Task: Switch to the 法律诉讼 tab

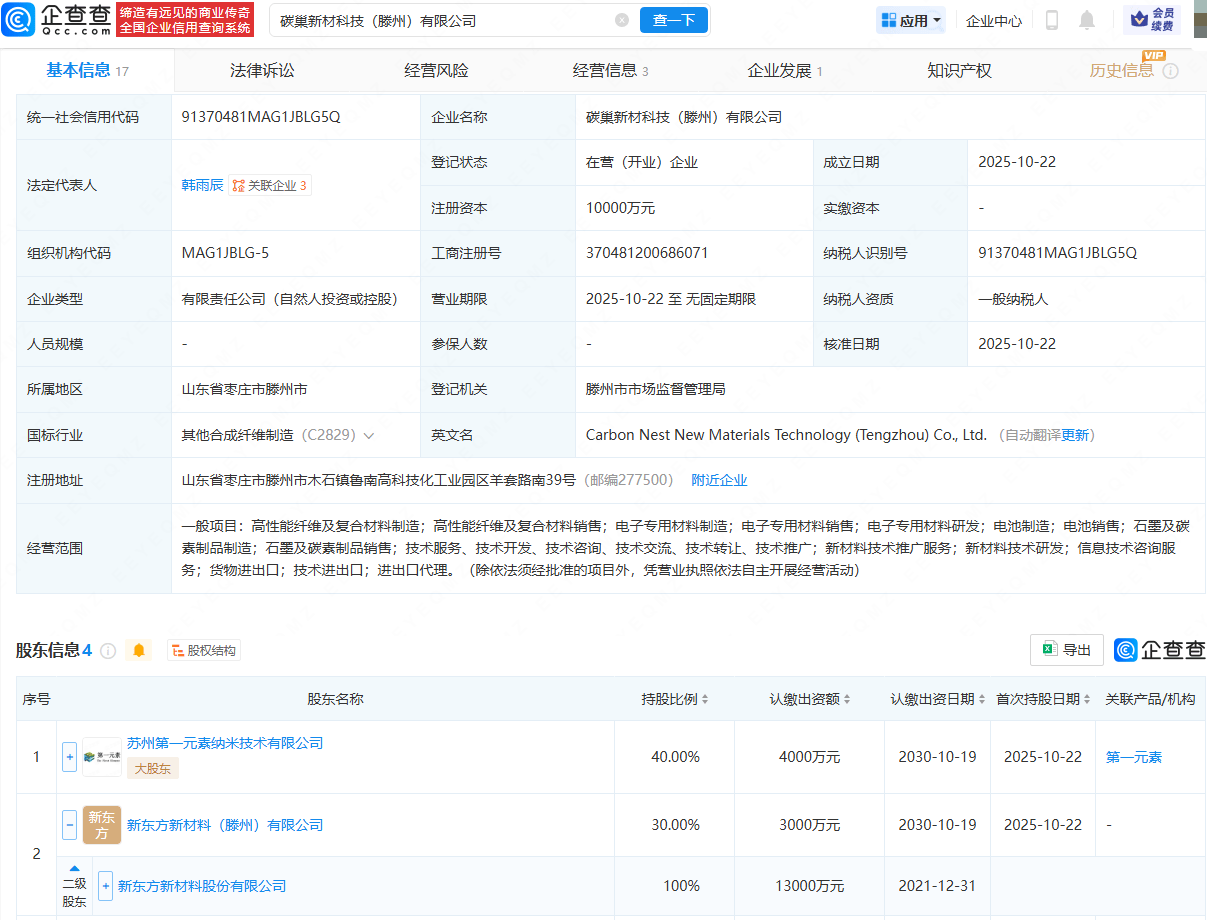Action: pos(262,71)
